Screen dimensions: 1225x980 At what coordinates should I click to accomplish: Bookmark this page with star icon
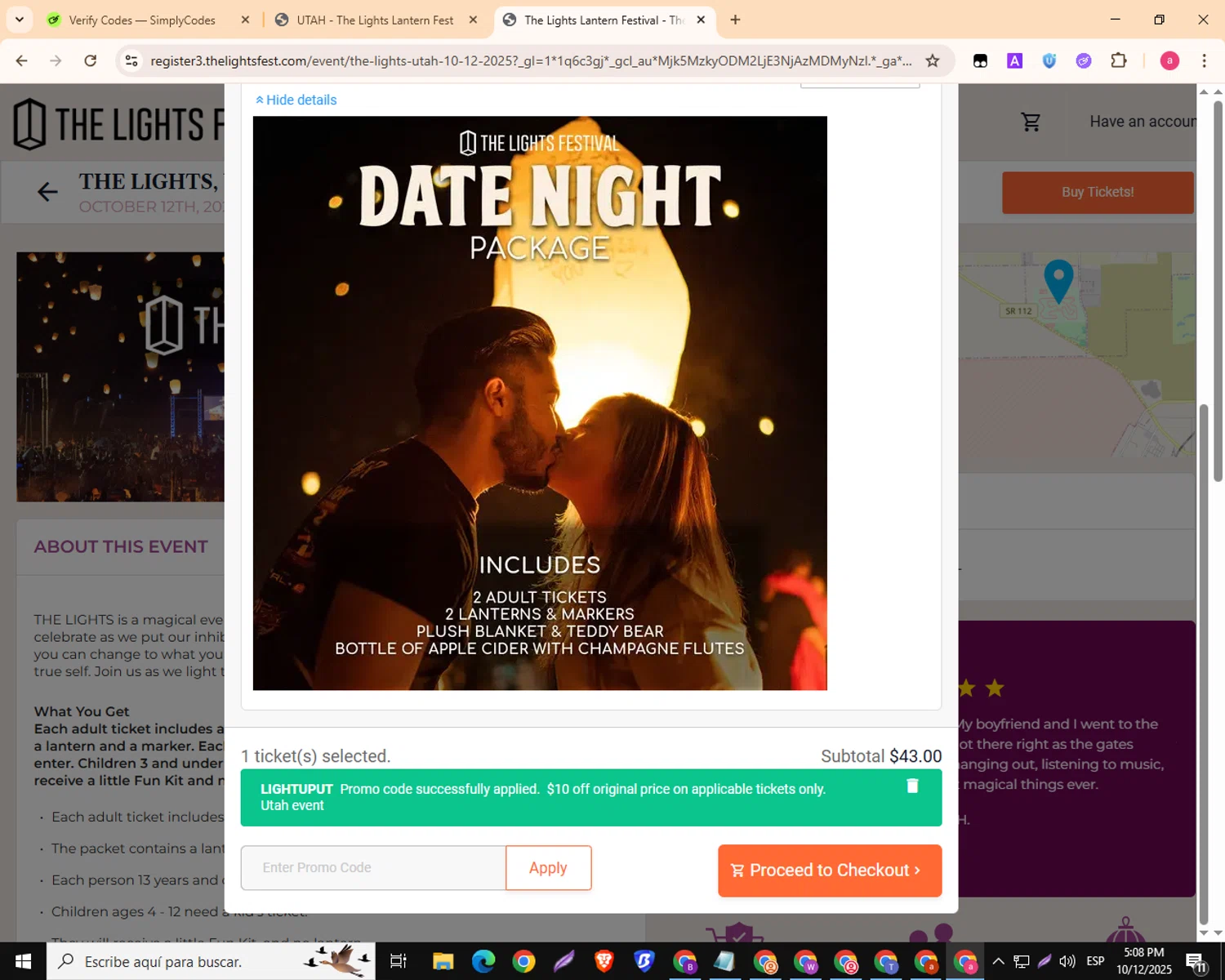[x=932, y=60]
